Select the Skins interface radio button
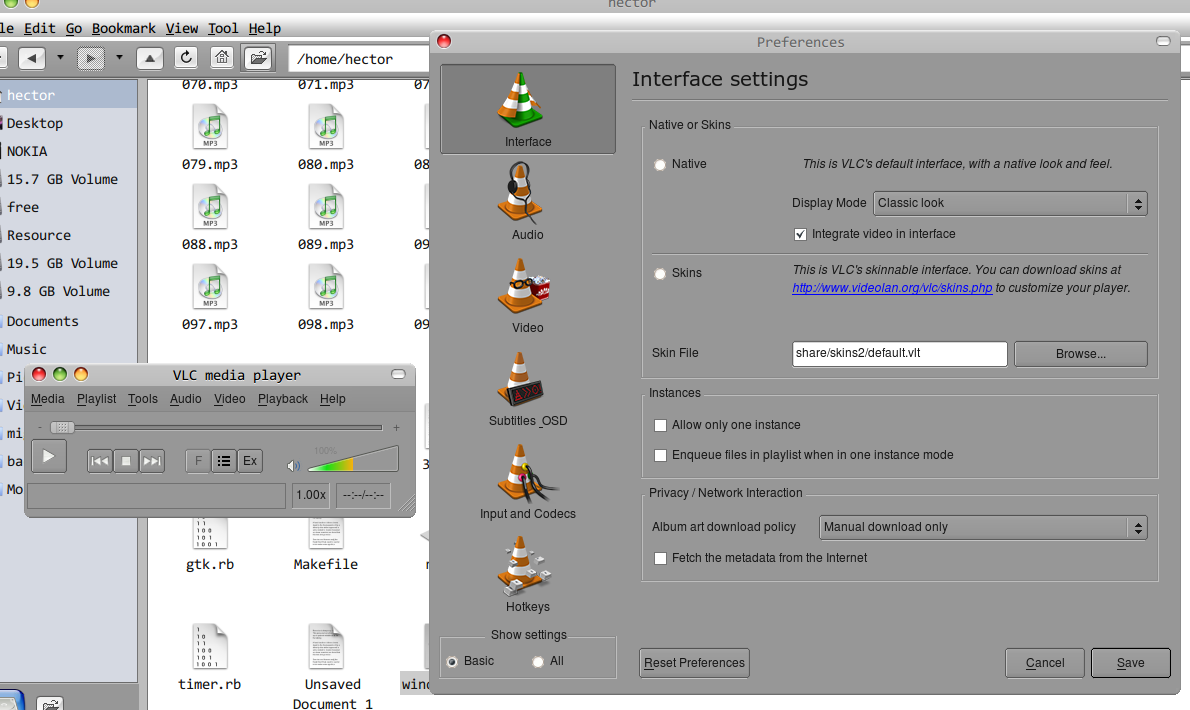Viewport: 1190px width, 710px height. click(x=660, y=274)
